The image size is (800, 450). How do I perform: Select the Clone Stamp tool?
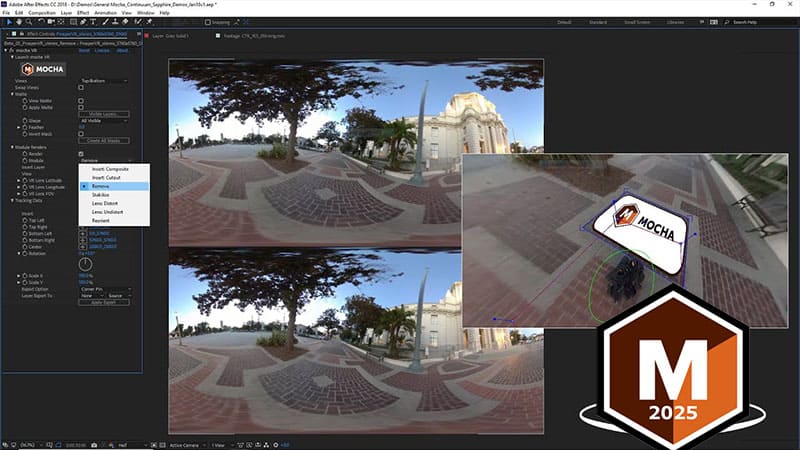(x=115, y=22)
